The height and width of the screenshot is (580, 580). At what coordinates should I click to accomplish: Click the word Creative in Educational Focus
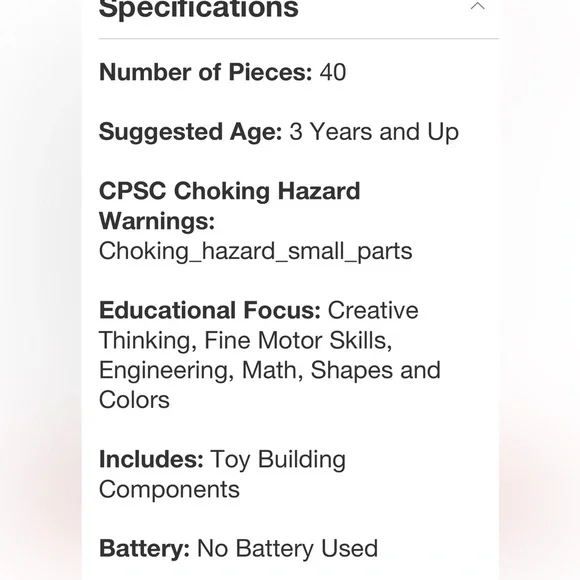373,310
